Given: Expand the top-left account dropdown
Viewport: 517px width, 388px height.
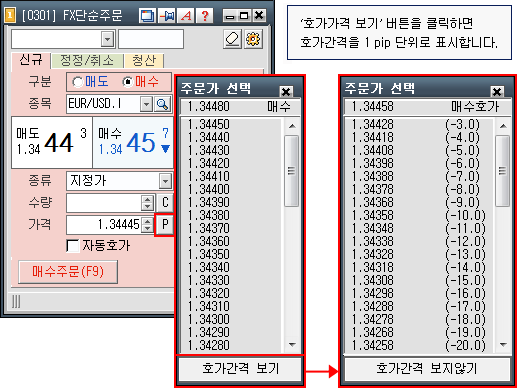Looking at the screenshot, I should (107, 39).
